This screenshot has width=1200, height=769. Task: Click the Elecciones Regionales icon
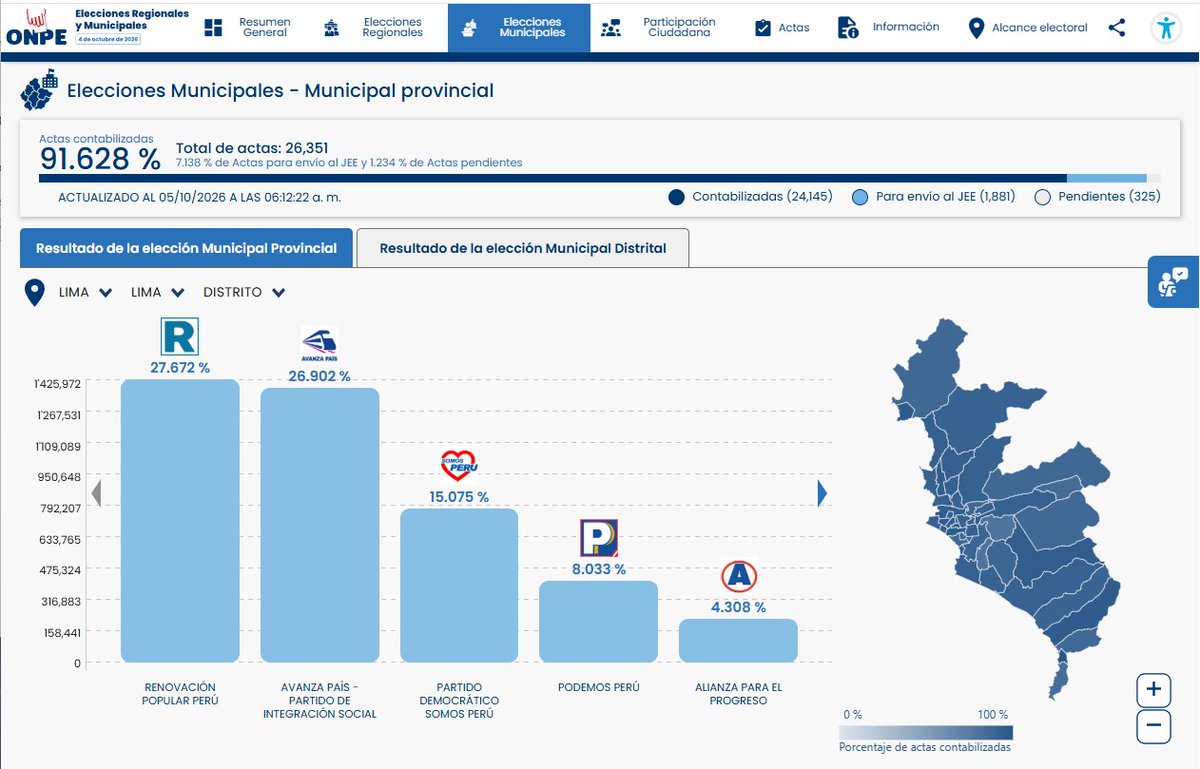coord(331,28)
